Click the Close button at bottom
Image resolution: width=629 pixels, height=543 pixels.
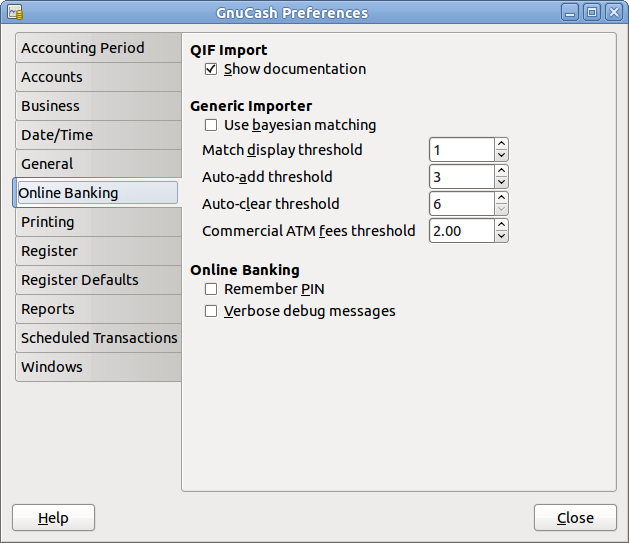[x=575, y=518]
